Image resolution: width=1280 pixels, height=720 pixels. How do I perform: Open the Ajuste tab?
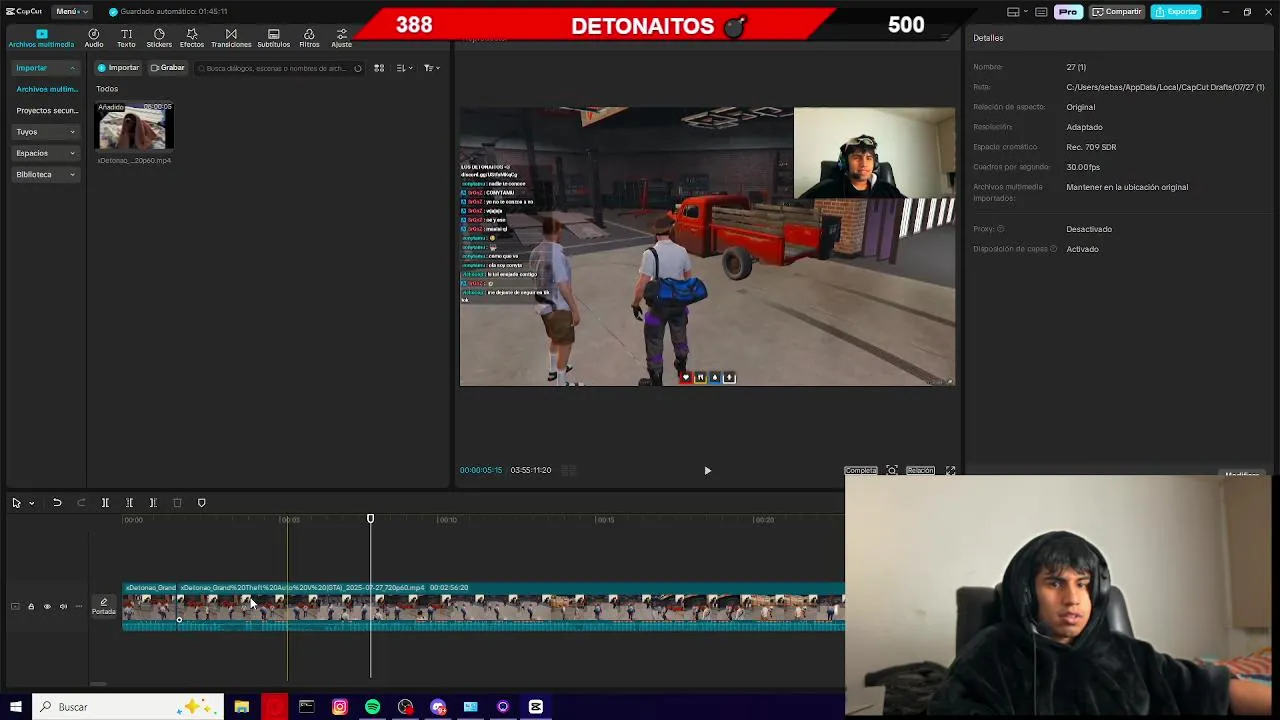(x=341, y=38)
